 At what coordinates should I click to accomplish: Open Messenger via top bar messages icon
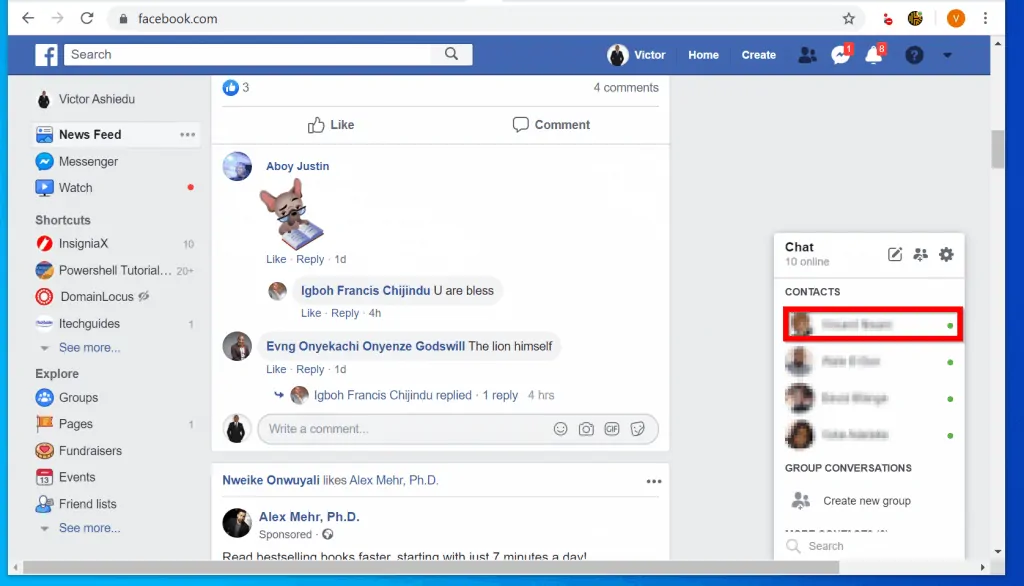[840, 55]
